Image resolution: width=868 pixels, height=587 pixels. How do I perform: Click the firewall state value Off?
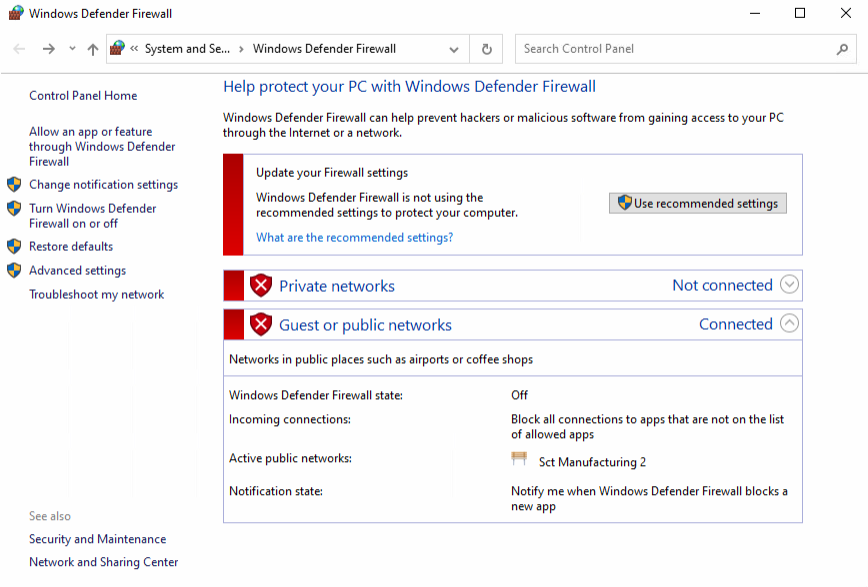pos(519,395)
